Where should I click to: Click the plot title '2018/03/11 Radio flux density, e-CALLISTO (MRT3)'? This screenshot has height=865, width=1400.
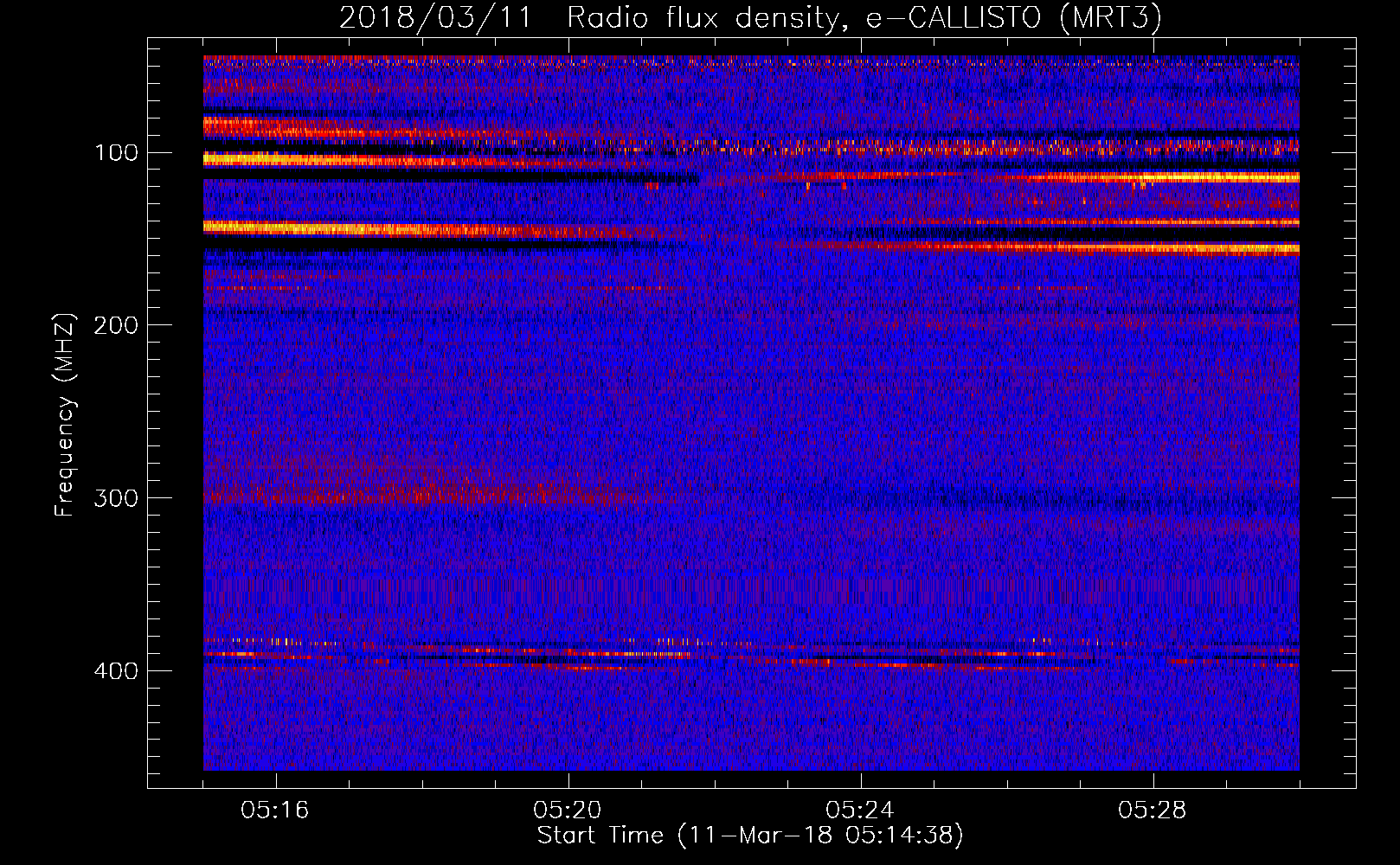[x=750, y=18]
